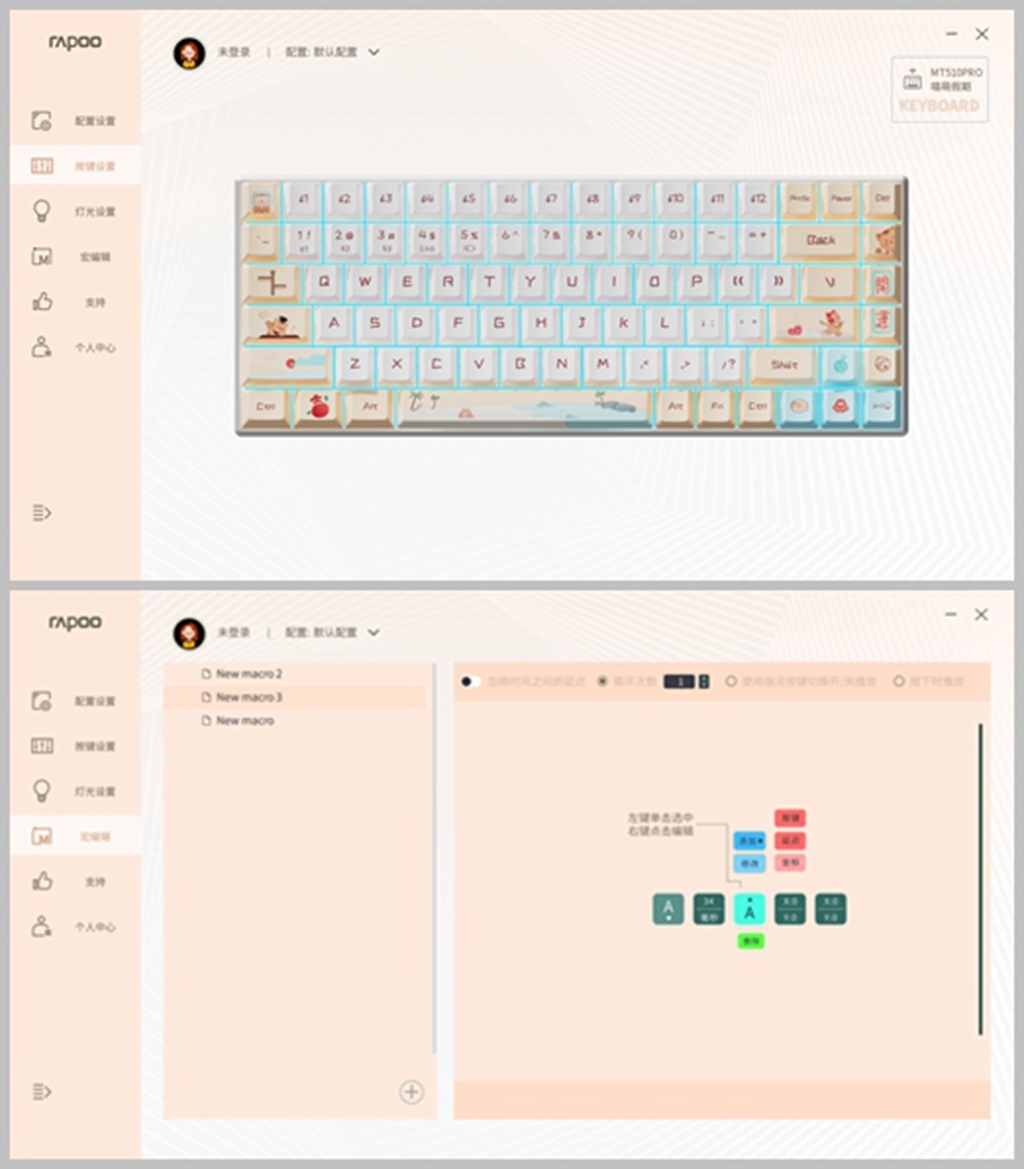This screenshot has height=1169, width=1024.
Task: Open personal center icon in bottom window sidebar
Action: pos(42,927)
